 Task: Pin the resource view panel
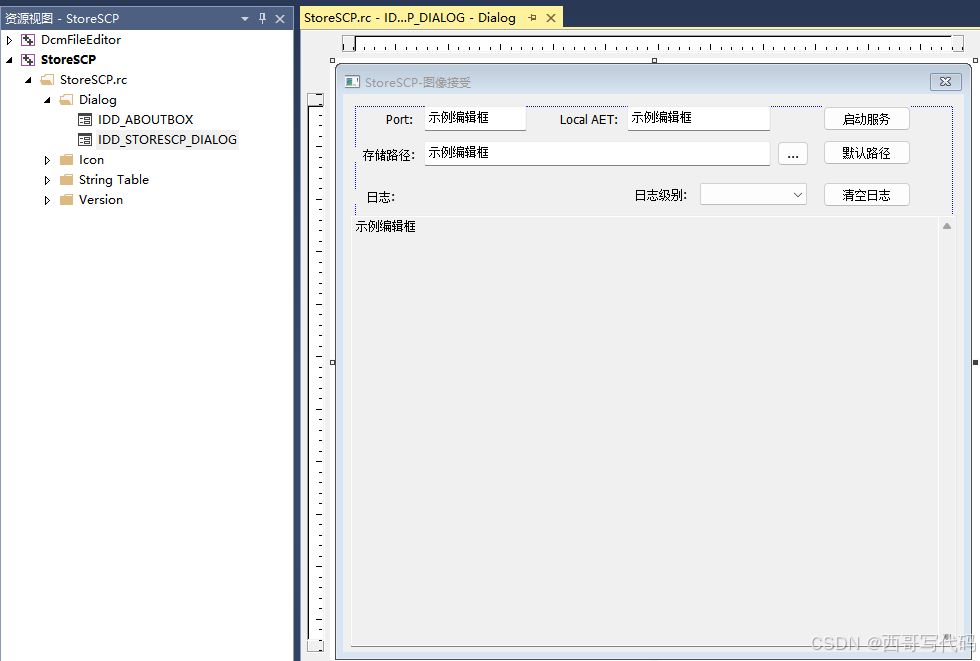coord(262,19)
